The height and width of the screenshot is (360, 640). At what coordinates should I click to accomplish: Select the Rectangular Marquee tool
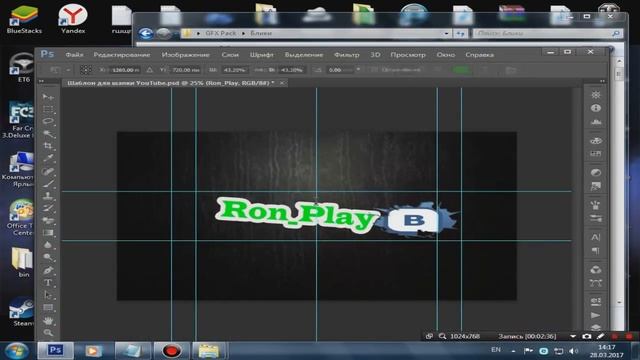coord(48,109)
